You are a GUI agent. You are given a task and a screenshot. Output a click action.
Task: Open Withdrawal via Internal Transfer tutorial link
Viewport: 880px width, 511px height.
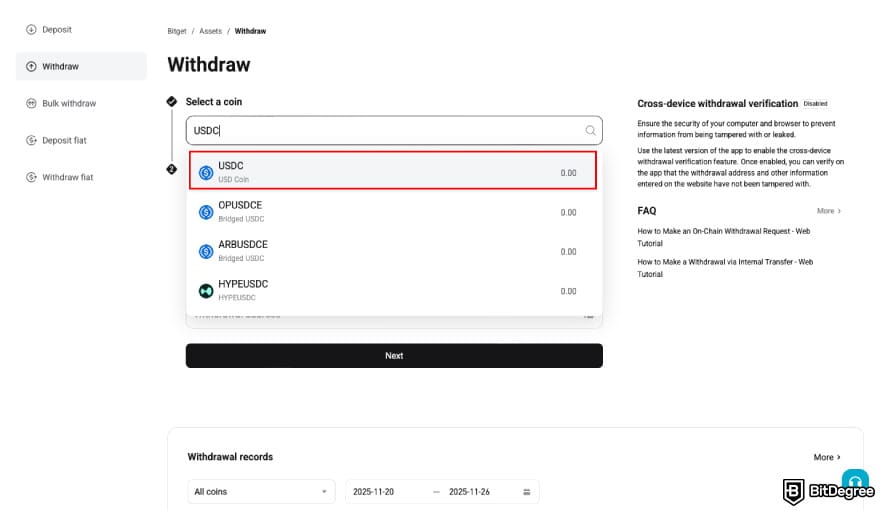(725, 268)
